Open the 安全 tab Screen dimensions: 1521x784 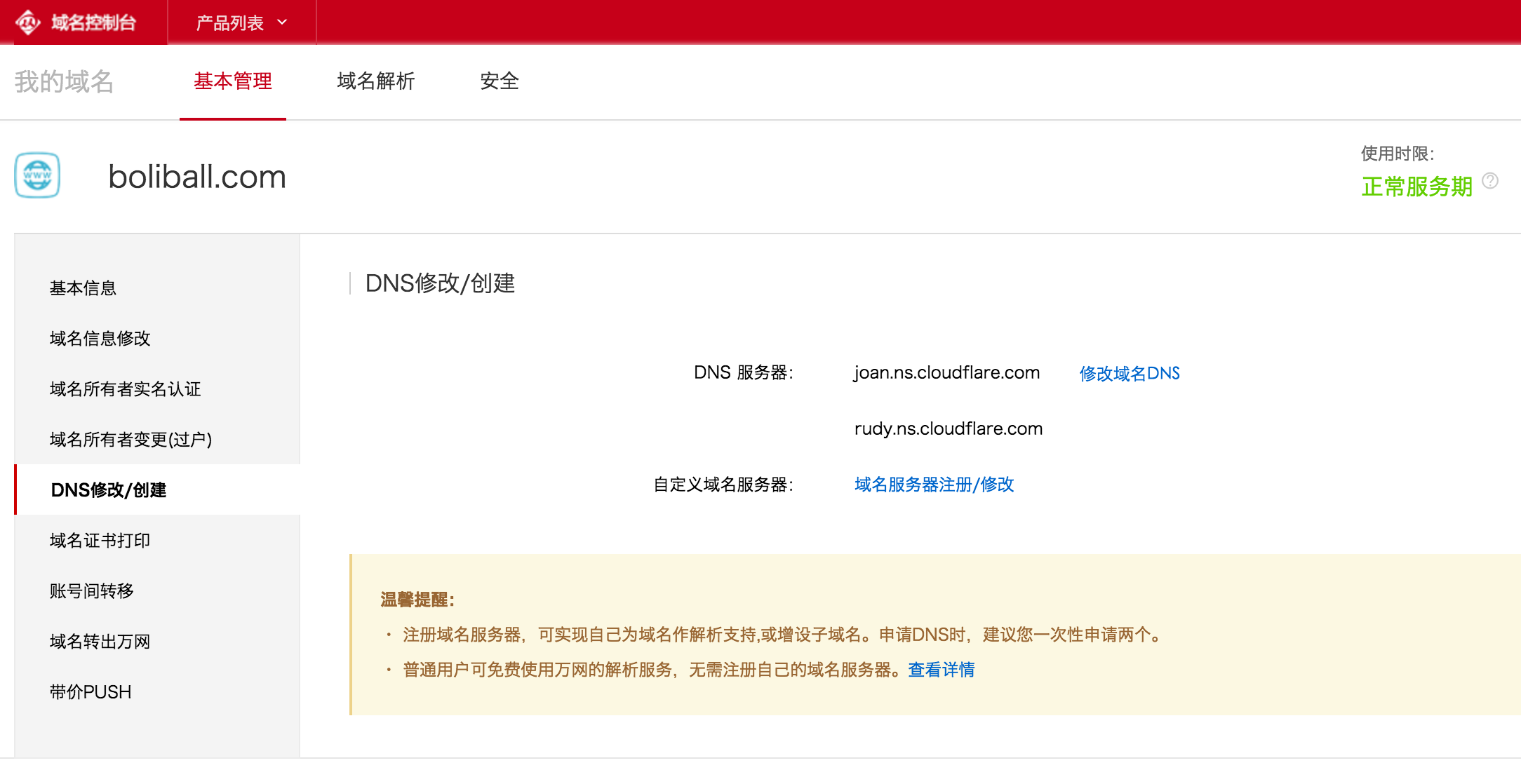499,81
